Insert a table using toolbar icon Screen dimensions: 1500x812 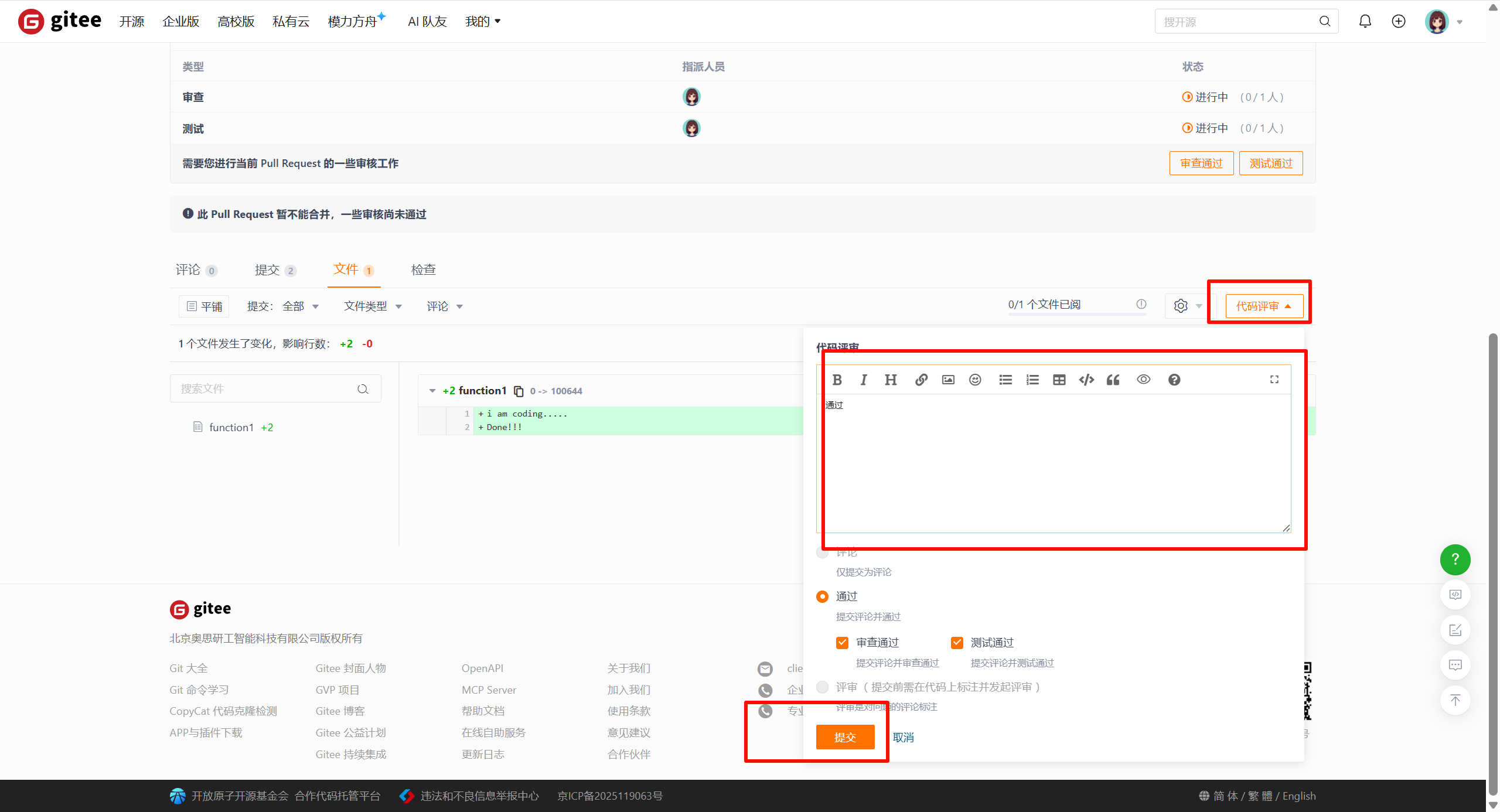click(x=1059, y=380)
